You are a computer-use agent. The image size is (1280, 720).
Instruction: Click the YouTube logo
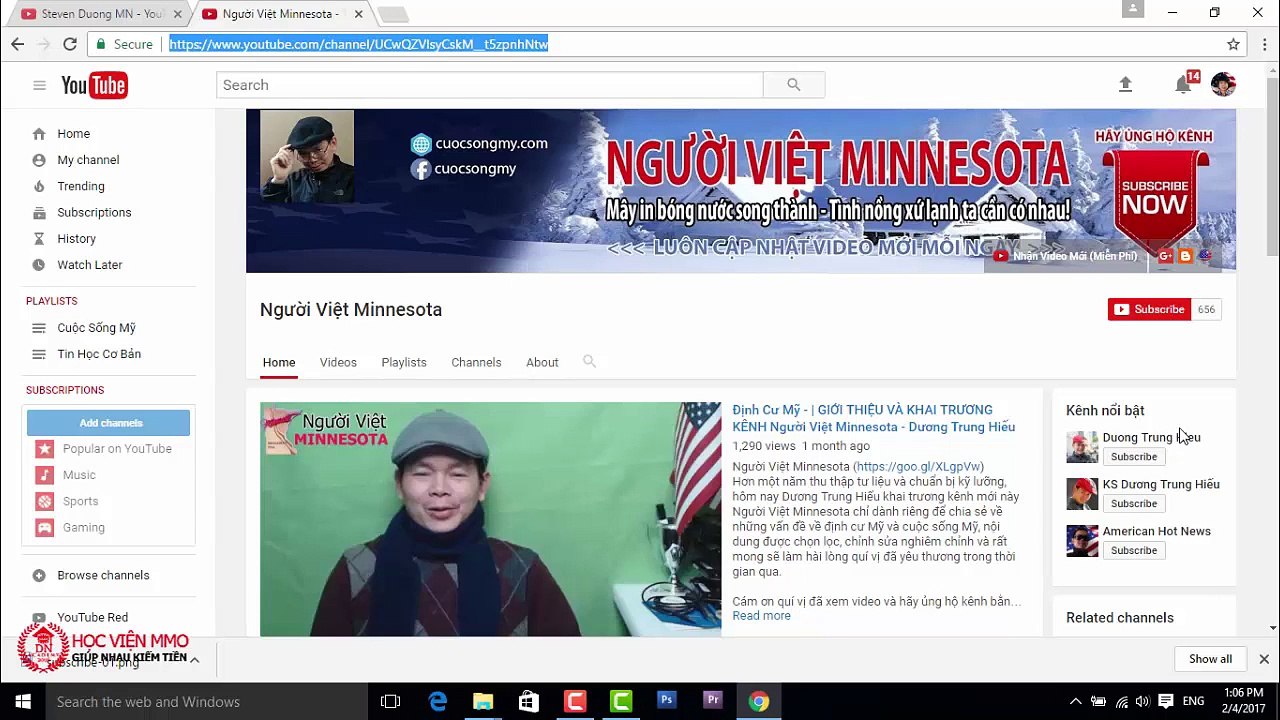coord(94,85)
